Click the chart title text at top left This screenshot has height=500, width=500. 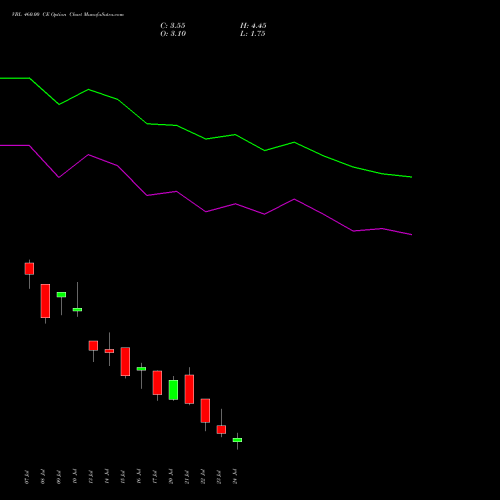[68, 15]
